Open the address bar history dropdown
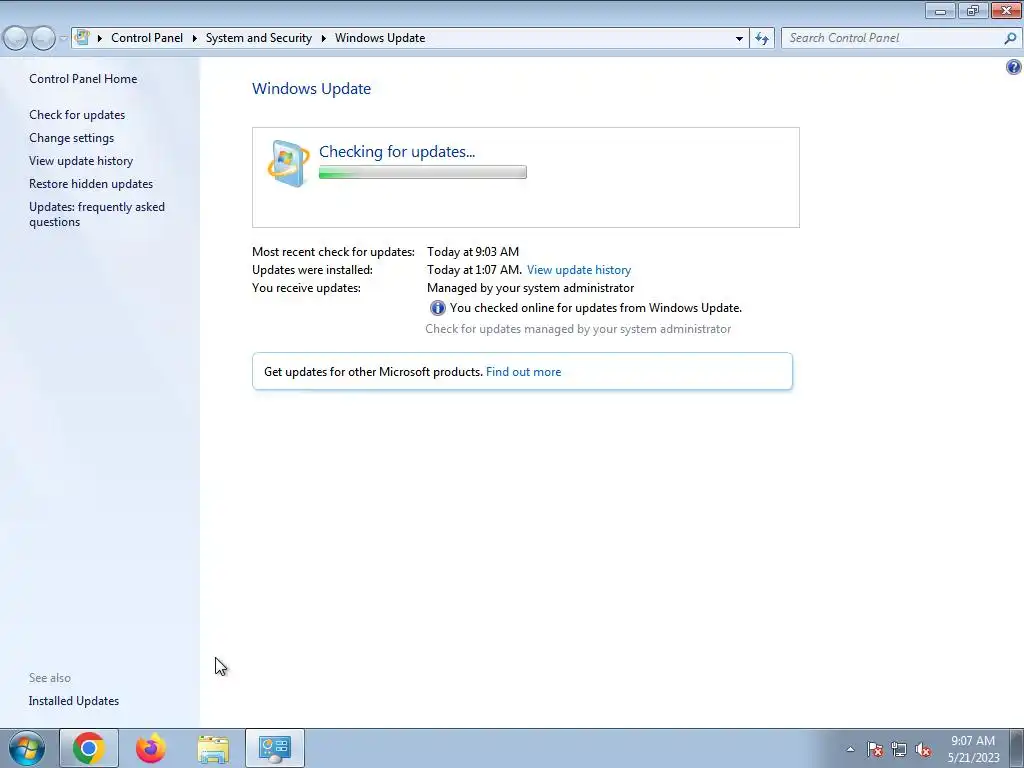The image size is (1024, 768). coord(739,39)
